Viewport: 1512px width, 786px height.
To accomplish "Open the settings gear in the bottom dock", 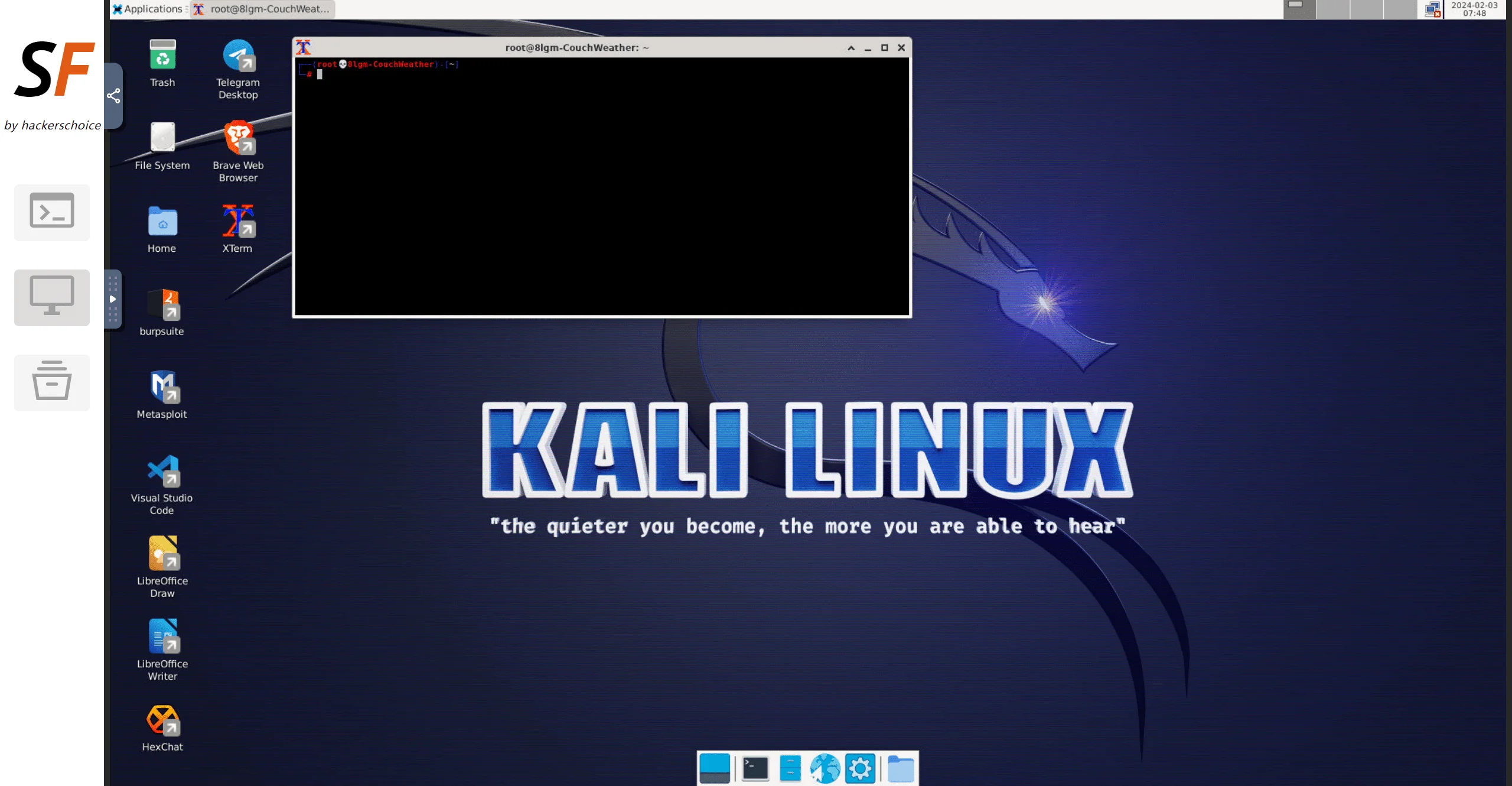I will 861,768.
